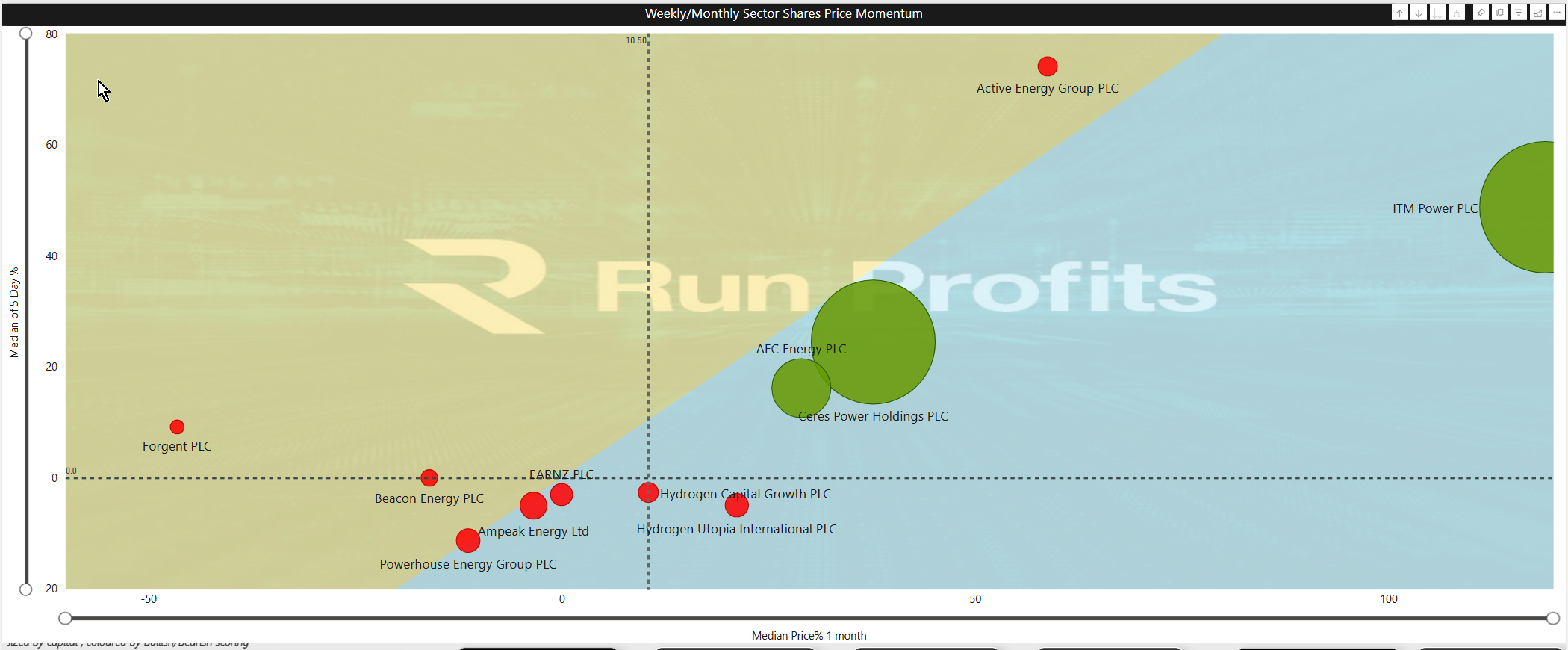Click top handle of vertical zoom slider
This screenshot has width=1568, height=650.
click(x=26, y=33)
